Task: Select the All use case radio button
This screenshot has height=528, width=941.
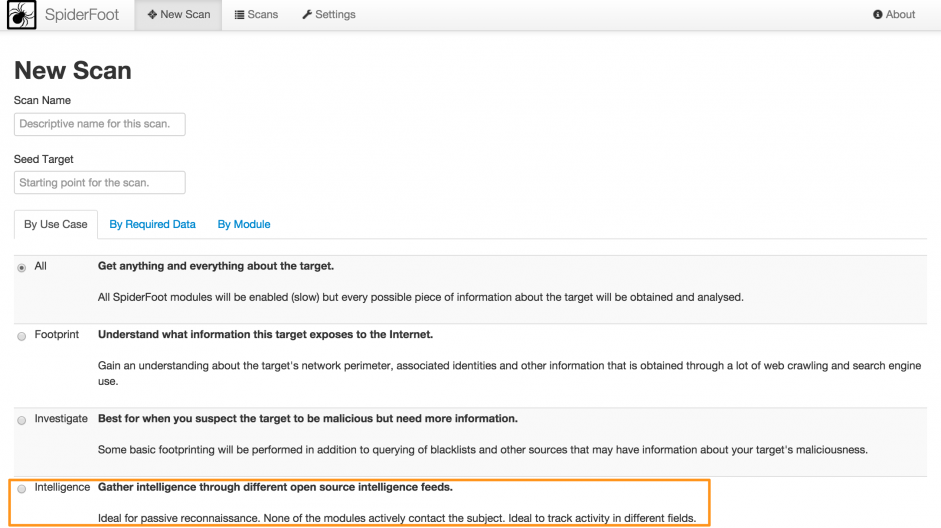Action: pos(22,268)
